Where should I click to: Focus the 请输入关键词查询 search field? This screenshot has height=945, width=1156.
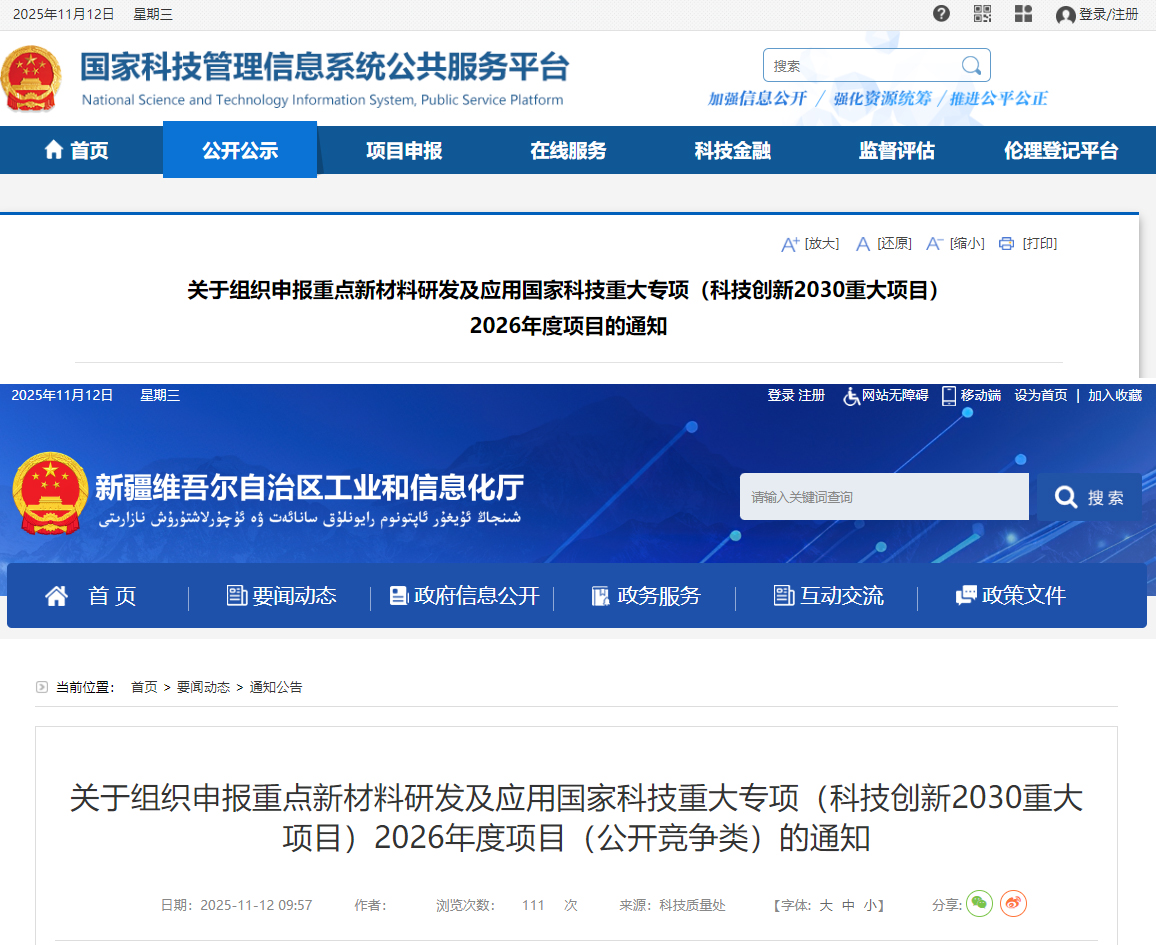pyautogui.click(x=883, y=497)
